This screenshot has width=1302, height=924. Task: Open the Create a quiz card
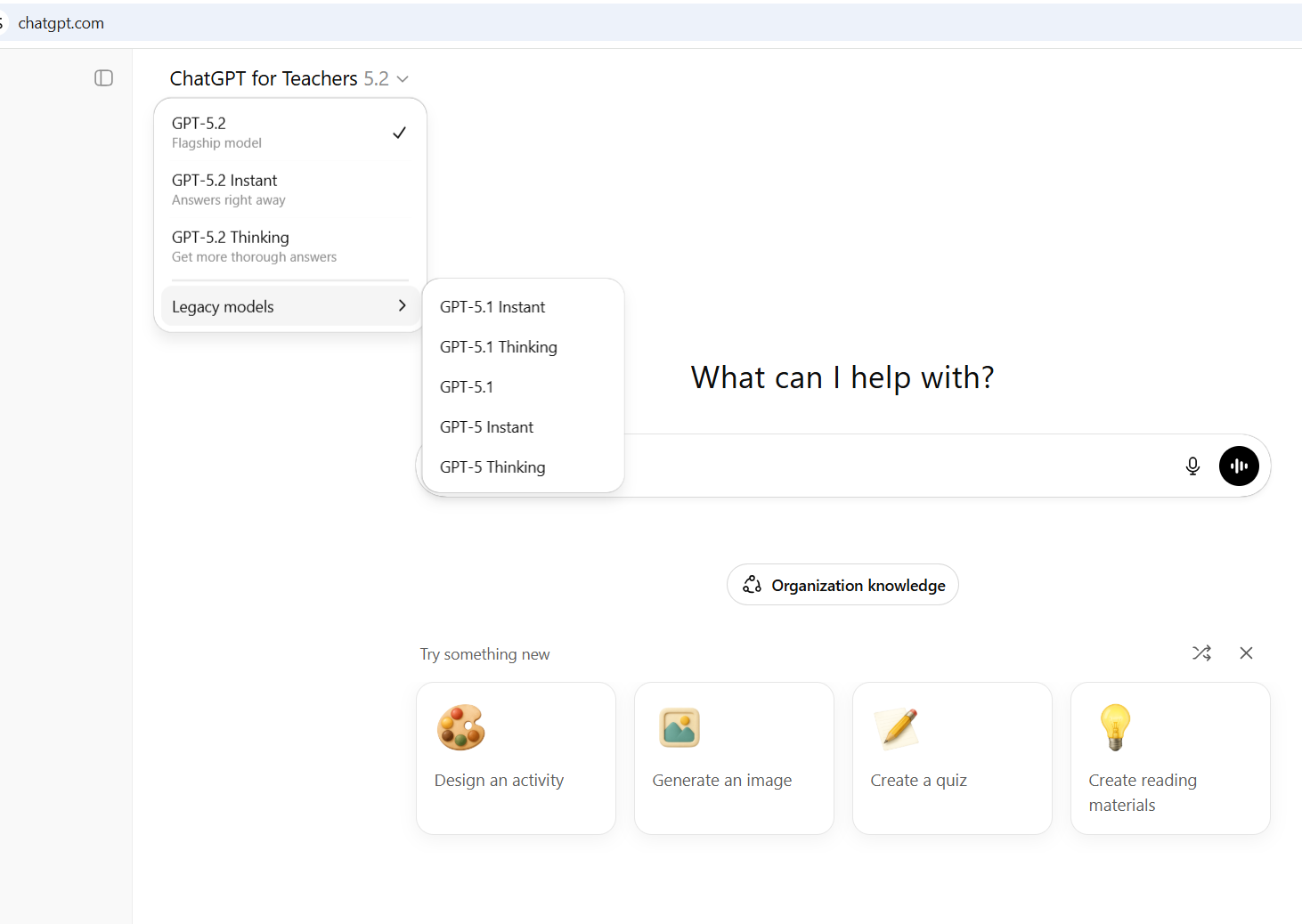coord(952,758)
